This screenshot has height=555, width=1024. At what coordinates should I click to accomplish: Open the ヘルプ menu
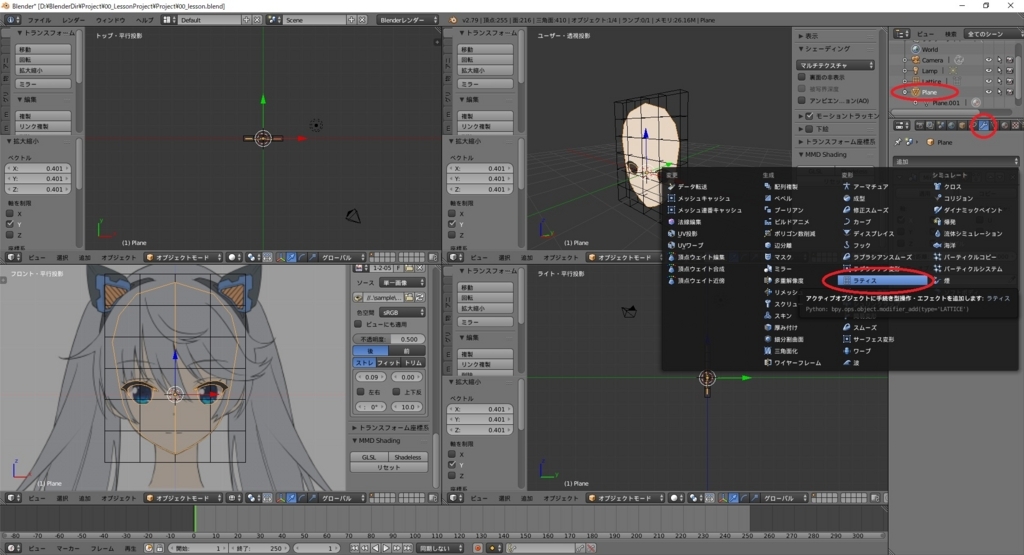pyautogui.click(x=144, y=20)
